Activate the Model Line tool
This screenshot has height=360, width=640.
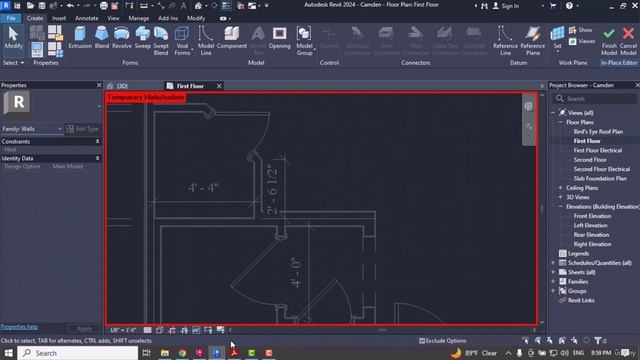click(206, 41)
